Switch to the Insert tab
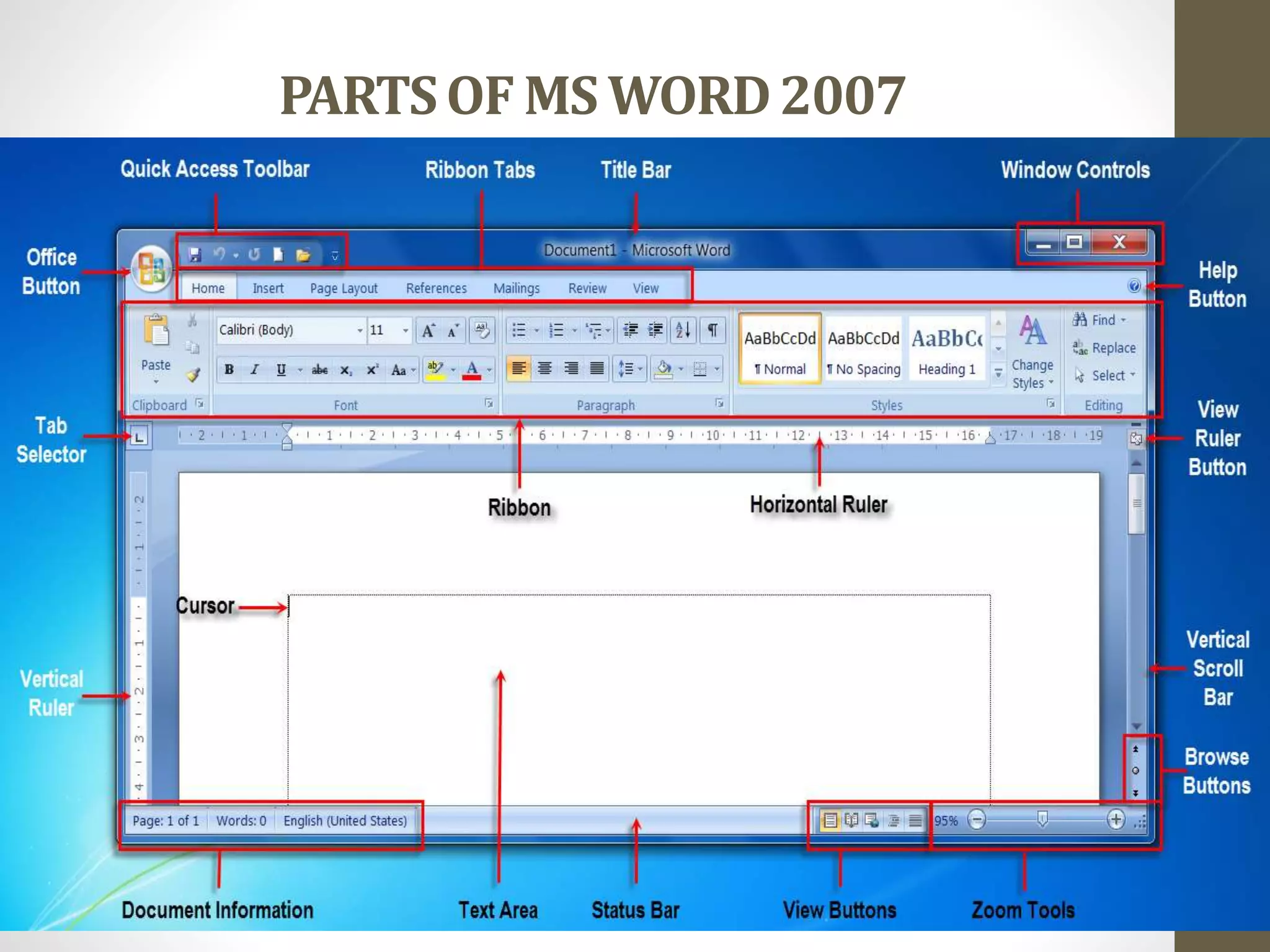Viewport: 1270px width, 952px height. point(268,288)
